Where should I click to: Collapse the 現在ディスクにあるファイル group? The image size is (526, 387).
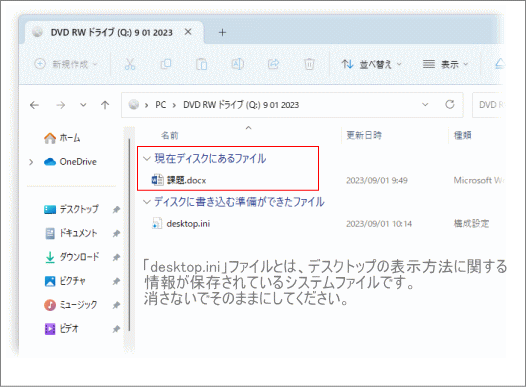[x=147, y=159]
